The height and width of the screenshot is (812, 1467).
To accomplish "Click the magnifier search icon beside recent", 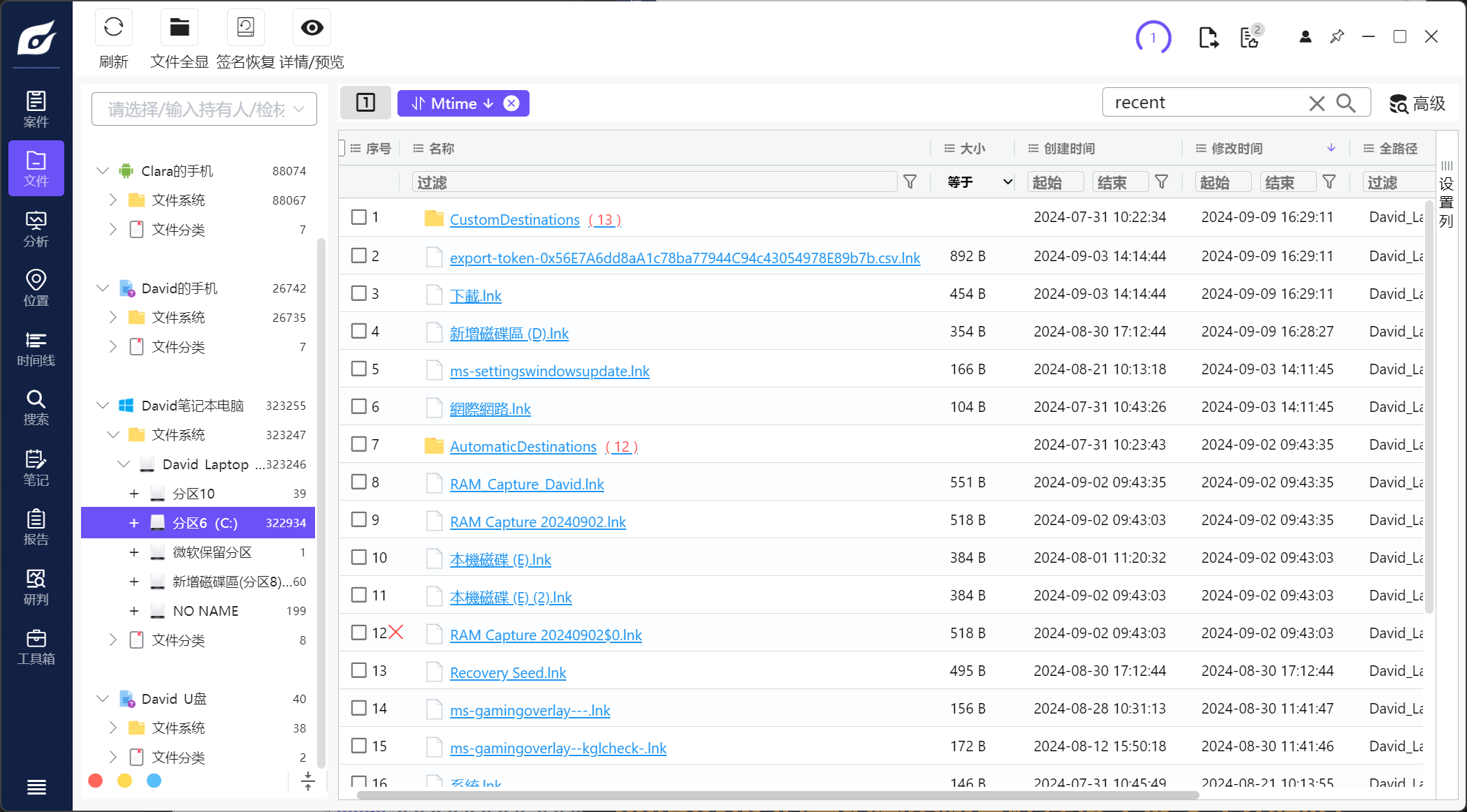I will tap(1345, 103).
